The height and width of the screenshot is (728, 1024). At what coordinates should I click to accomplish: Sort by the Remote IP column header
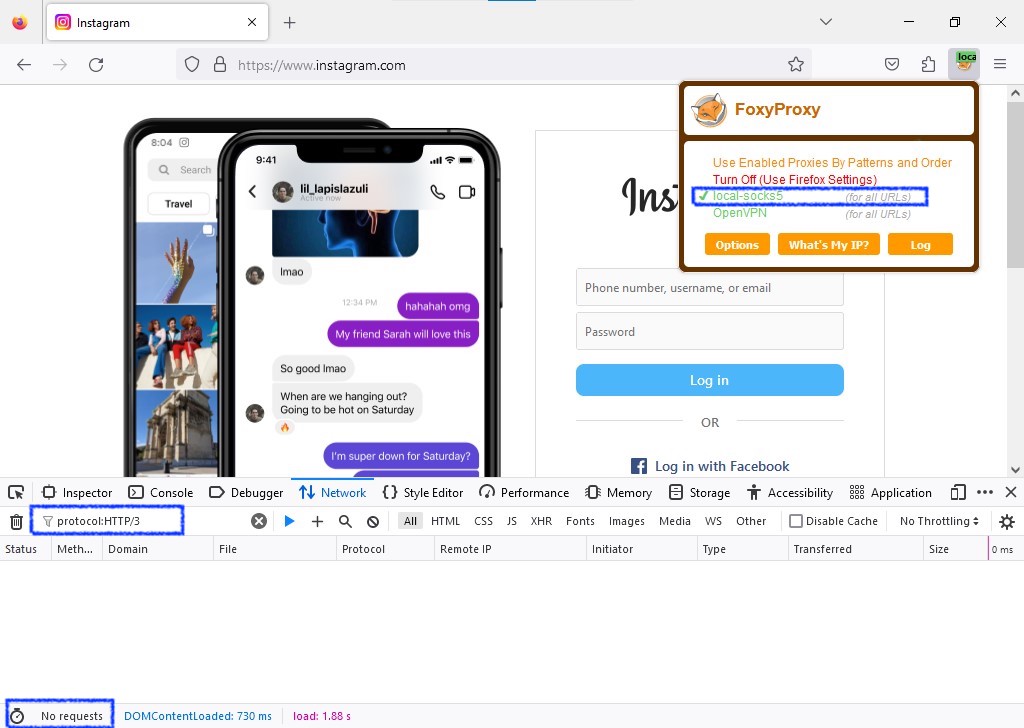tap(510, 549)
